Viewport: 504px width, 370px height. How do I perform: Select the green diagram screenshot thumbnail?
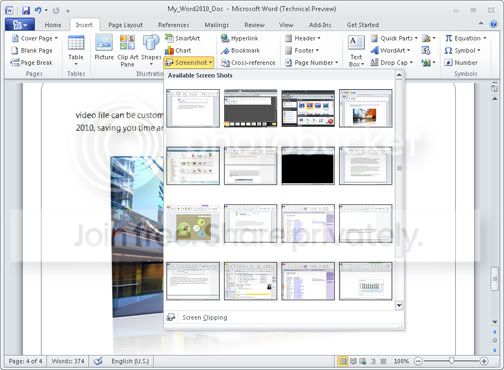[x=193, y=223]
